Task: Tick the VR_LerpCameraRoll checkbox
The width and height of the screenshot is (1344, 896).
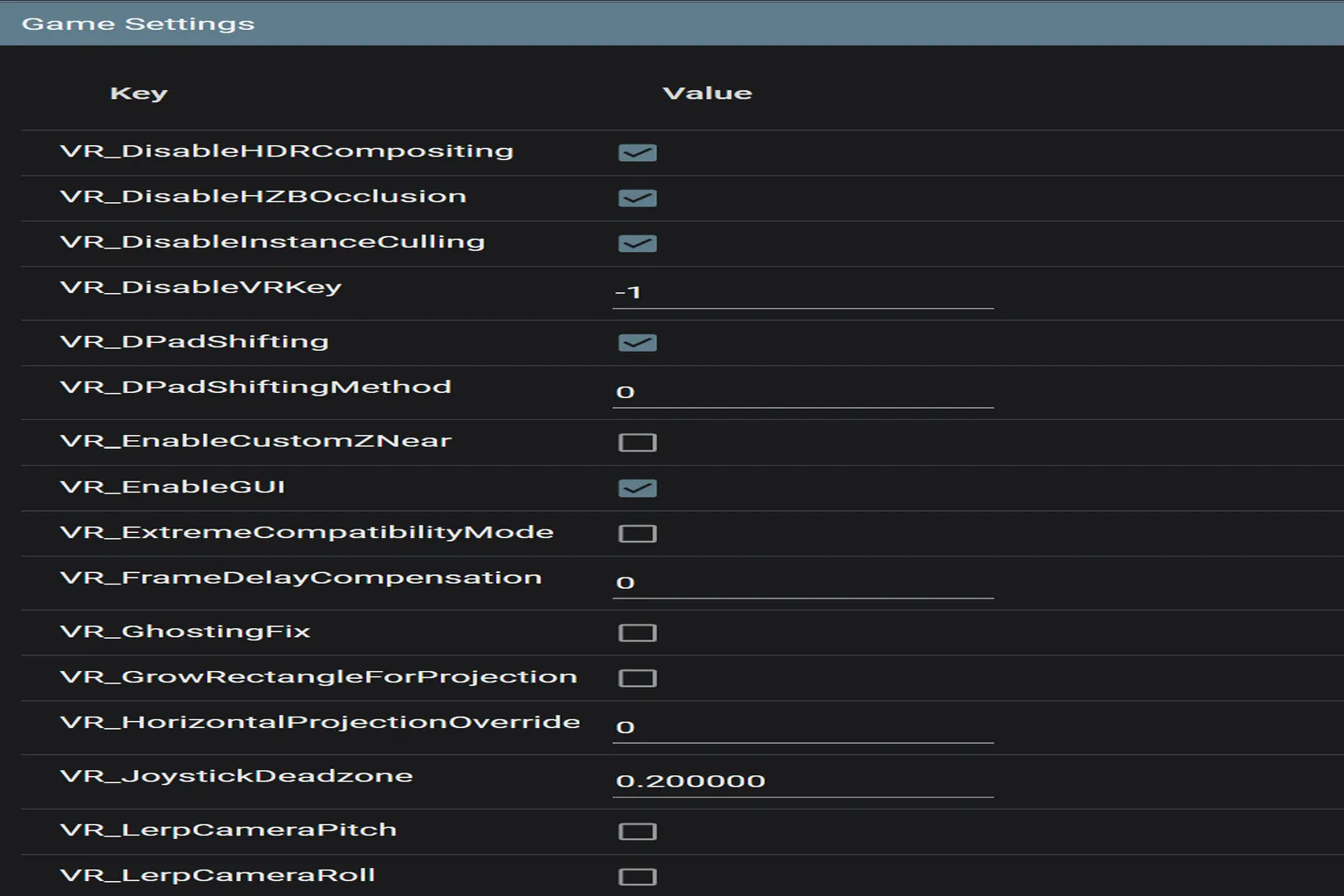Action: [637, 877]
